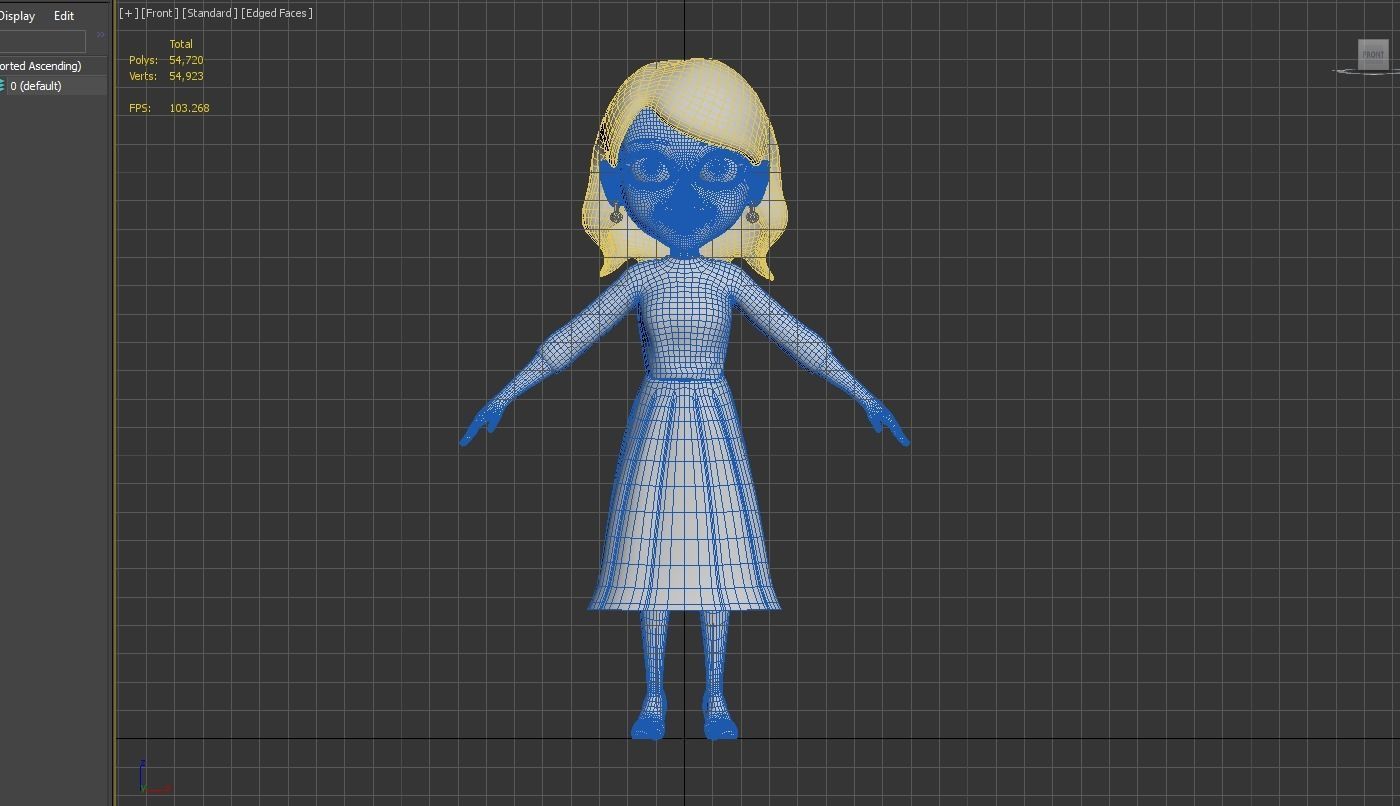Click the FPS value 103.268
This screenshot has width=1400, height=806.
(x=189, y=108)
